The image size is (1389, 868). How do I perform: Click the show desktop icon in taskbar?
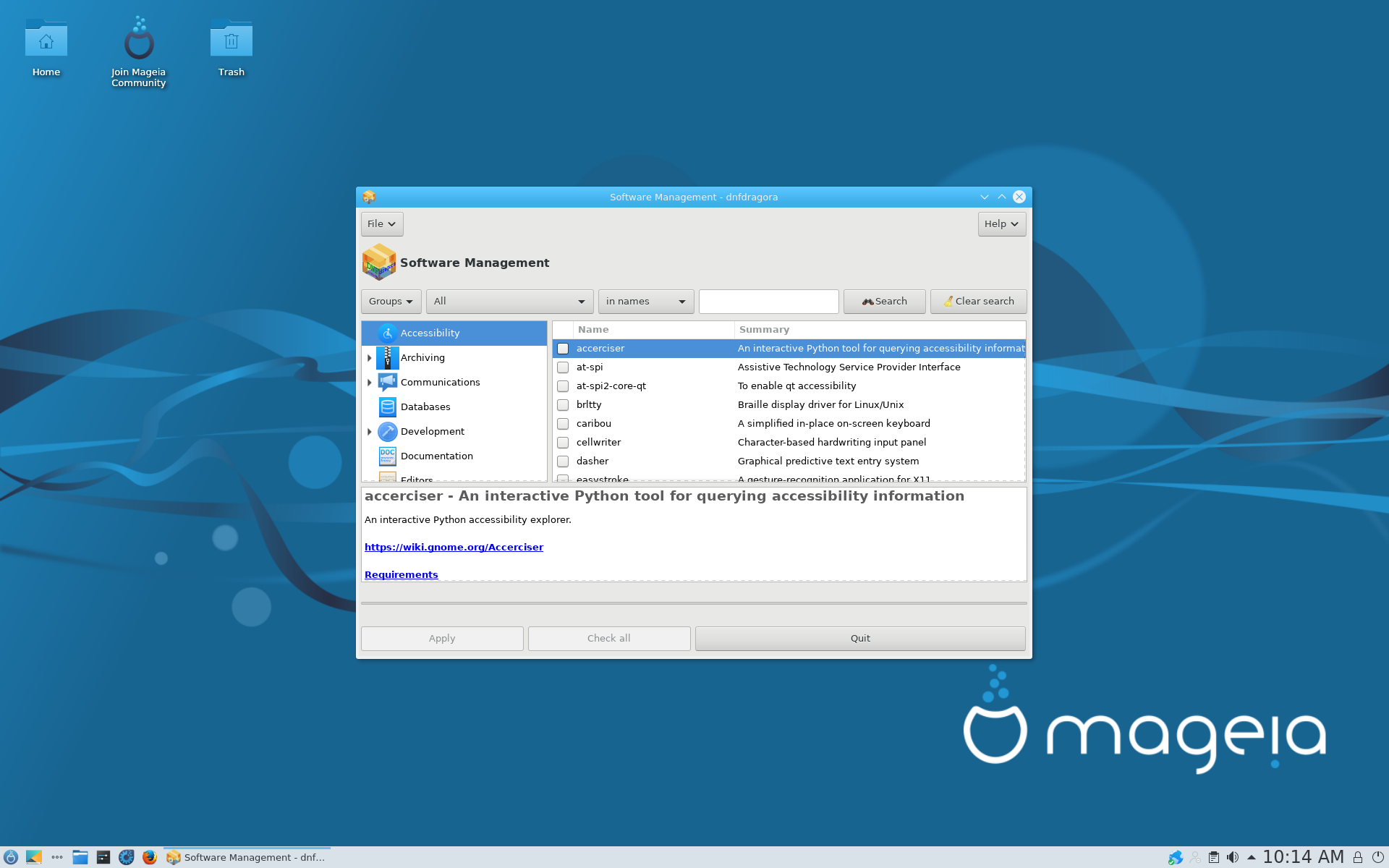pos(34,857)
